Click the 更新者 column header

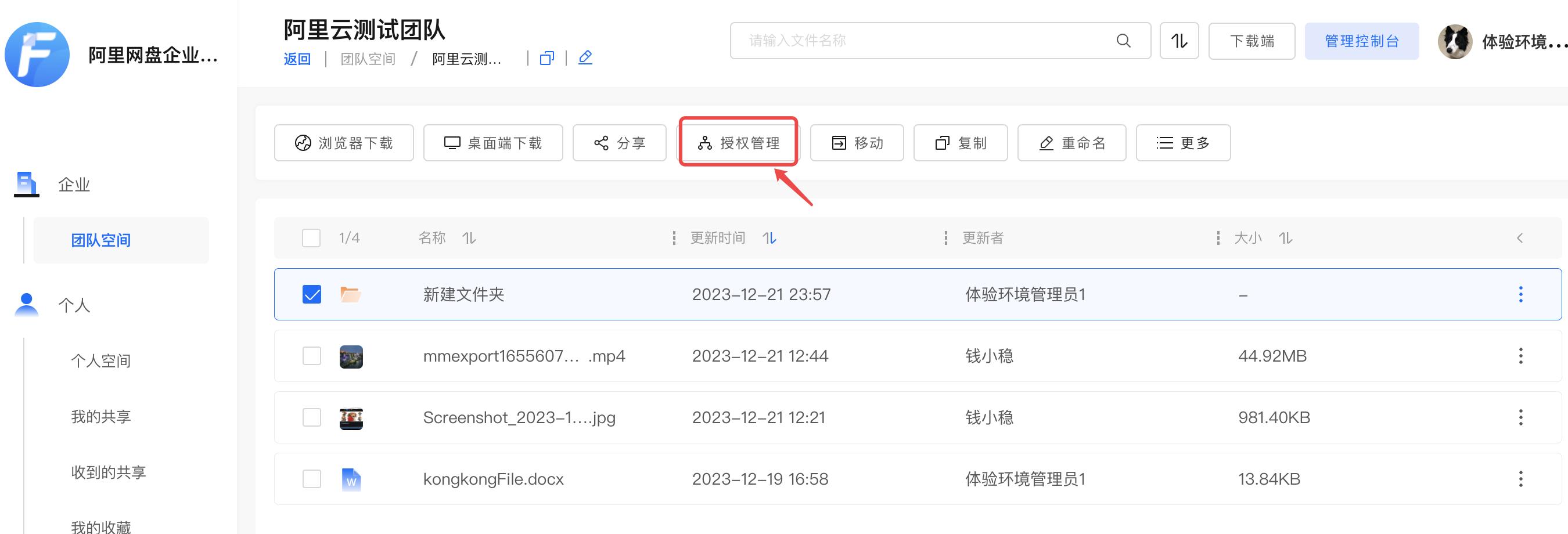(983, 238)
